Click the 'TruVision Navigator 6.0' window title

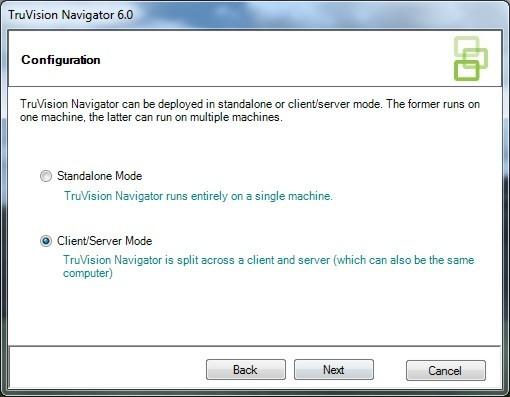71,15
